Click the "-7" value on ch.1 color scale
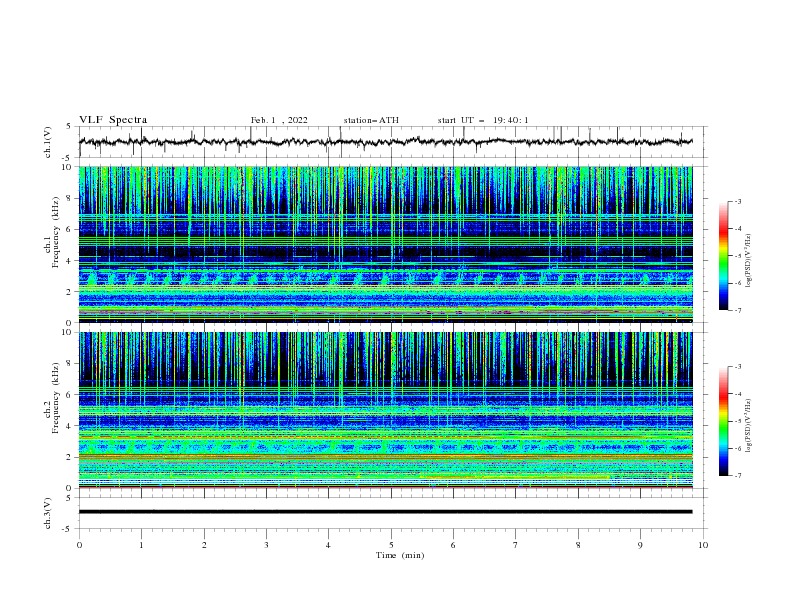This screenshot has height=612, width=792. point(738,310)
